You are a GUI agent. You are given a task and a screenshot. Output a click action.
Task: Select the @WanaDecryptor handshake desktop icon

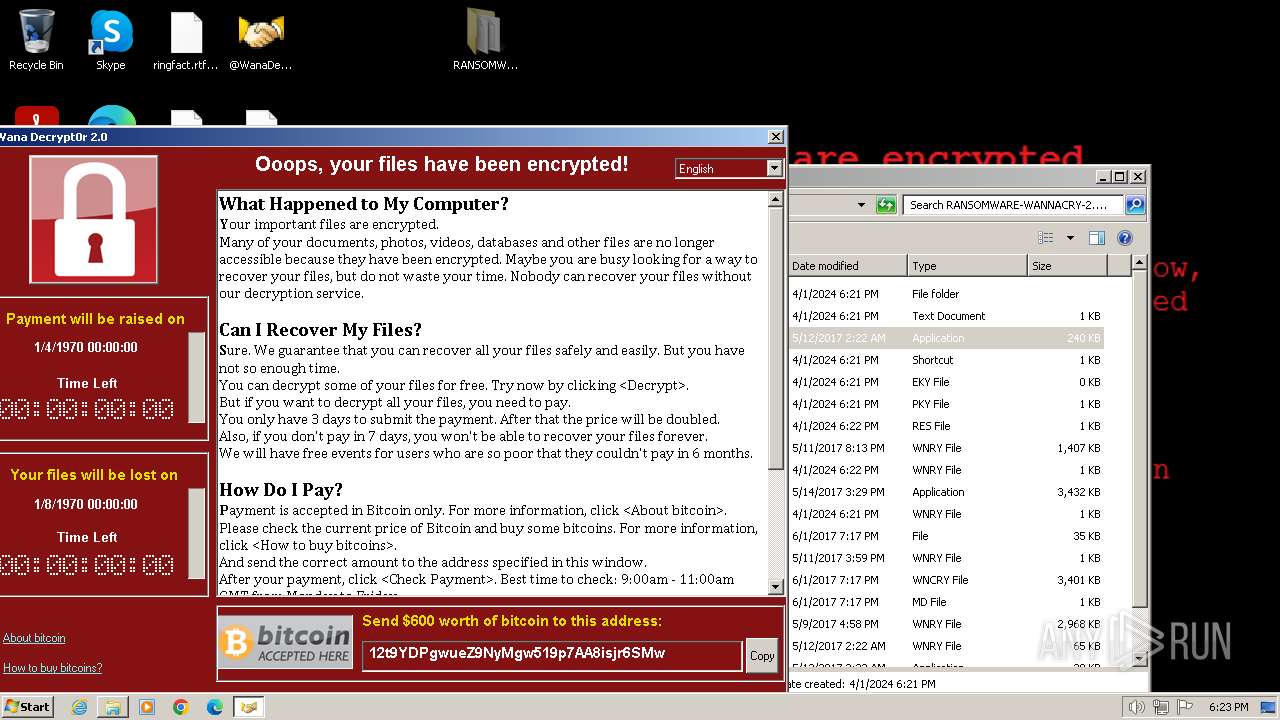[261, 40]
